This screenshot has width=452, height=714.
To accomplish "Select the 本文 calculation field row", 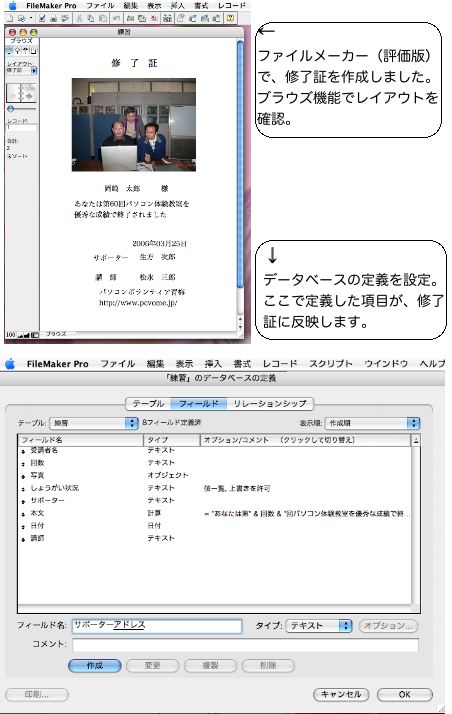I will click(214, 513).
